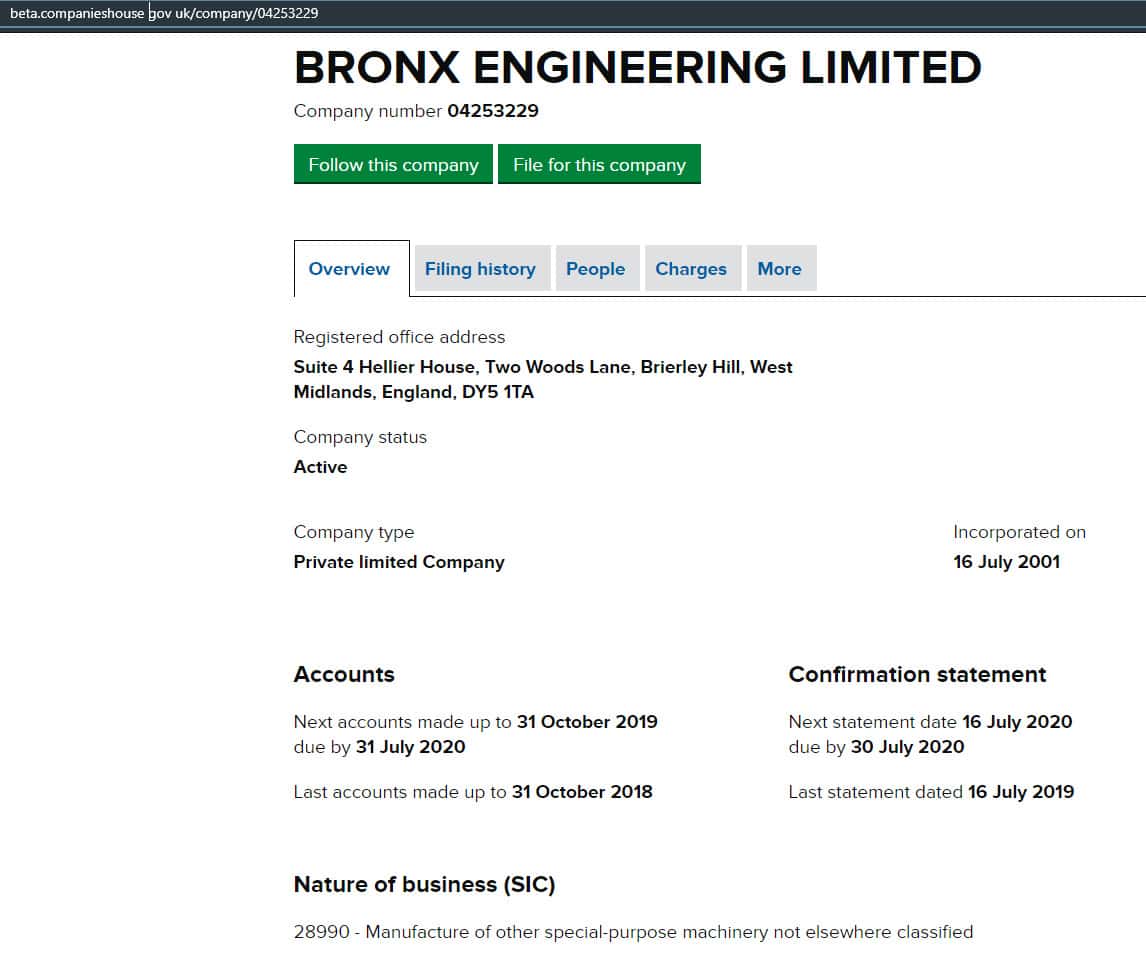Viewport: 1146px width, 971px height.
Task: Click the last statement date 16 July 2019
Action: pyautogui.click(x=1020, y=792)
